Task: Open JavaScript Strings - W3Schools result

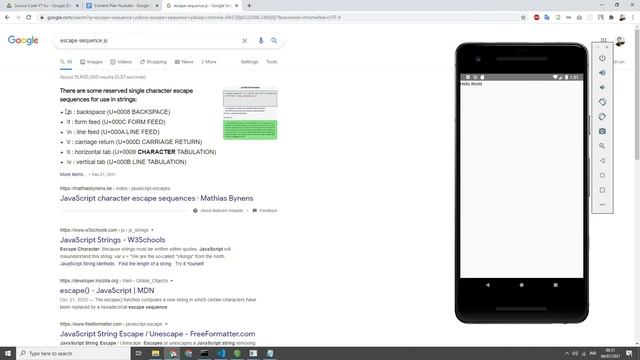Action: pyautogui.click(x=112, y=240)
